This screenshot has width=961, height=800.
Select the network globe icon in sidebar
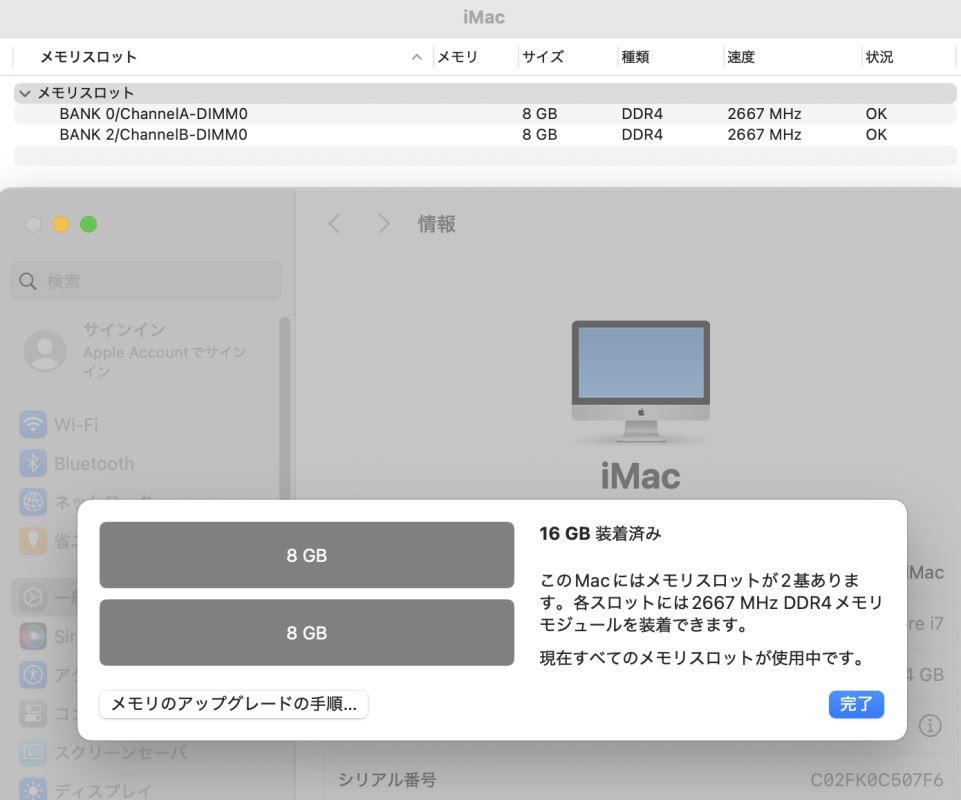click(x=33, y=501)
